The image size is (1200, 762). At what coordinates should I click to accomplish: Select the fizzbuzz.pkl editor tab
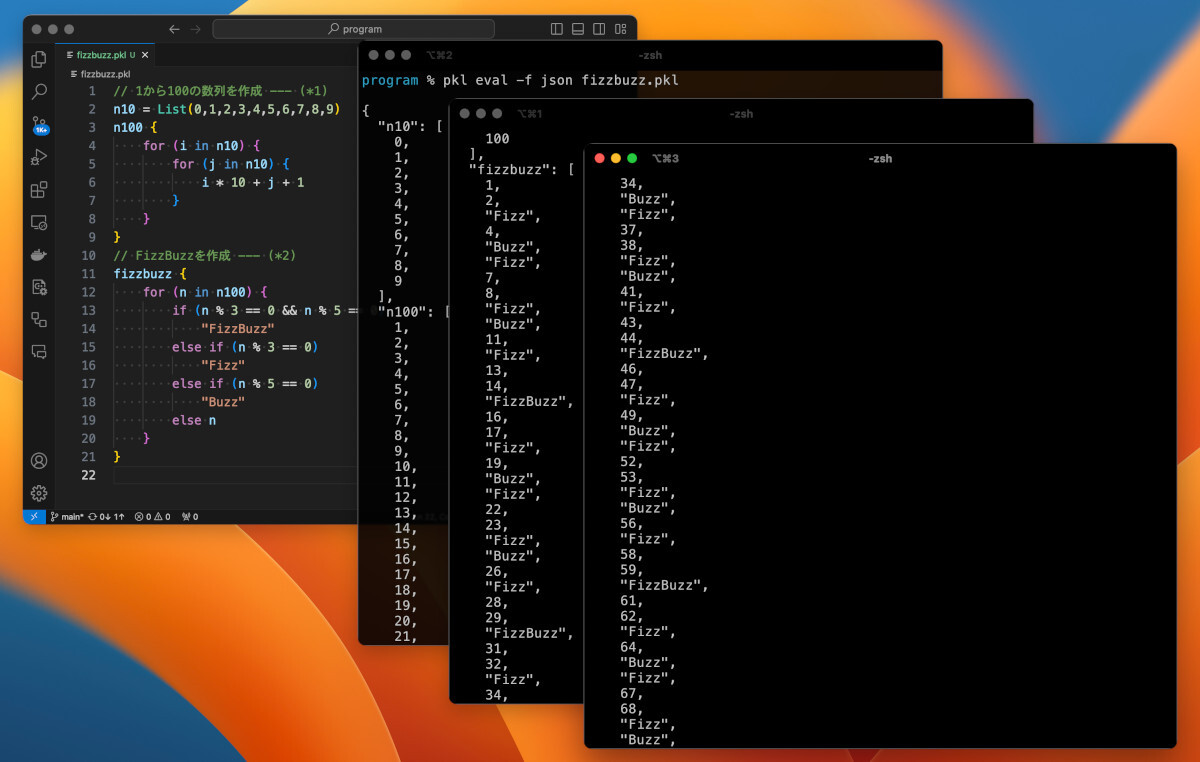point(106,55)
